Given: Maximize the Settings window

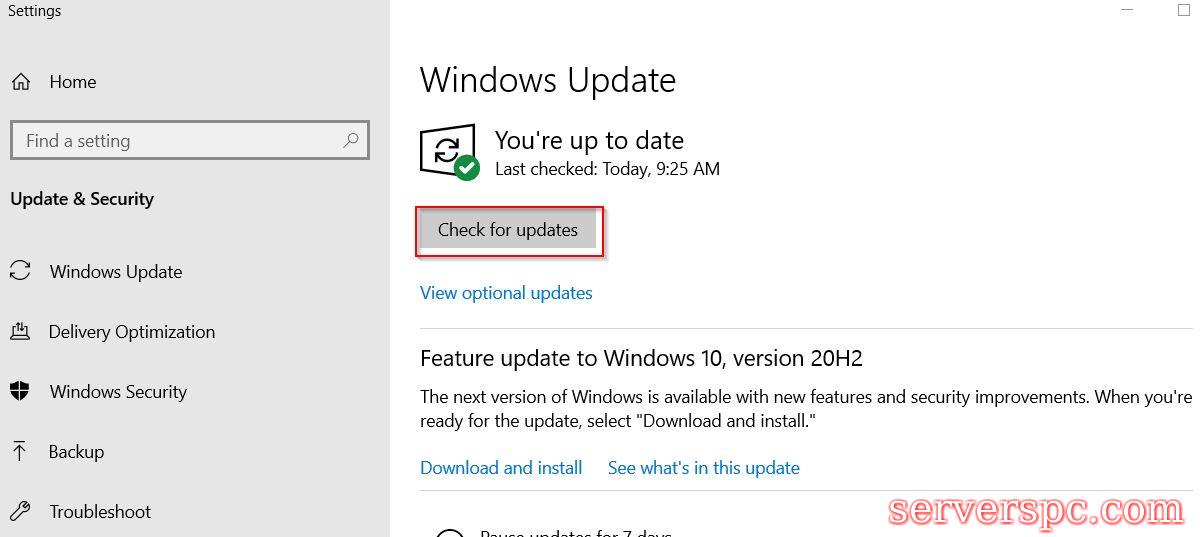Looking at the screenshot, I should pos(1184,10).
